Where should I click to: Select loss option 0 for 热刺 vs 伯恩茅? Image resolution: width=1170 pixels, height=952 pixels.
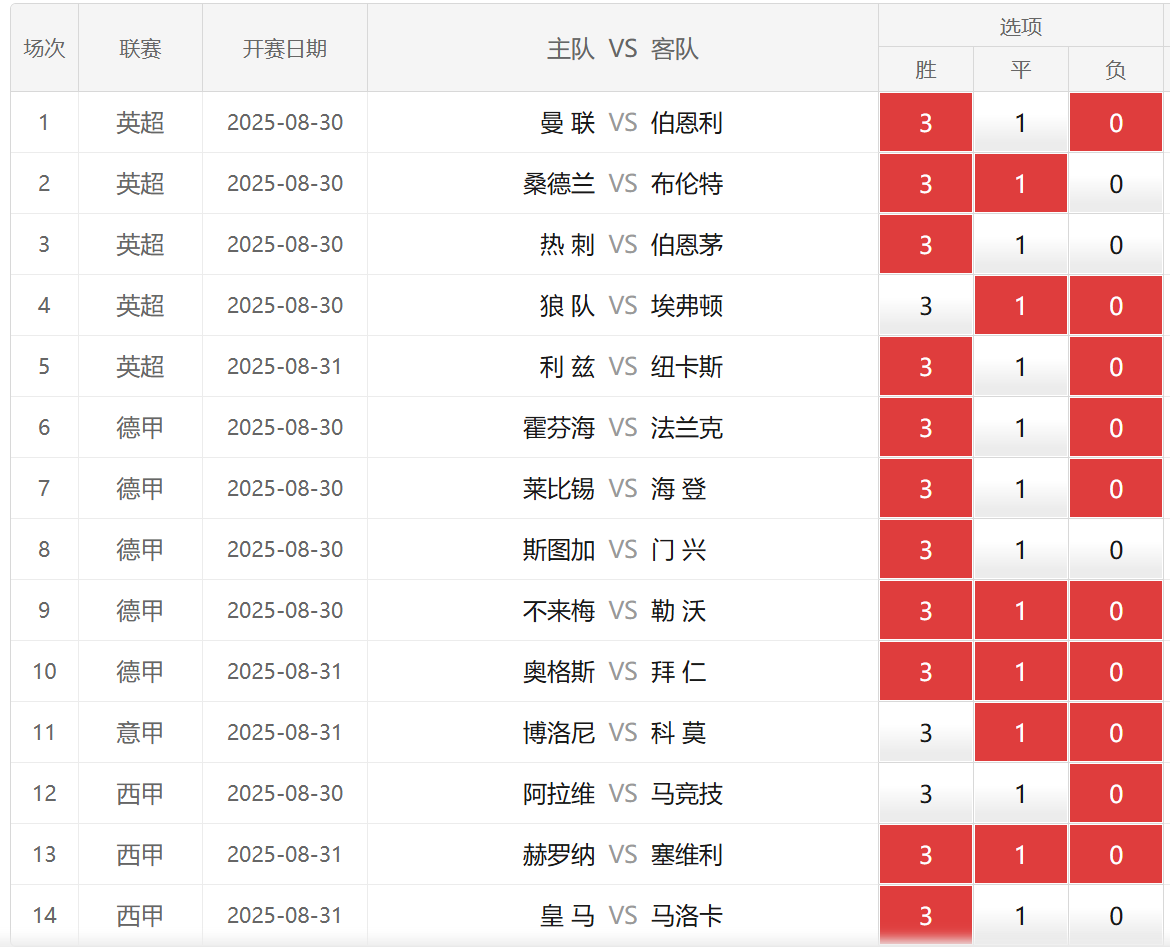point(1116,245)
